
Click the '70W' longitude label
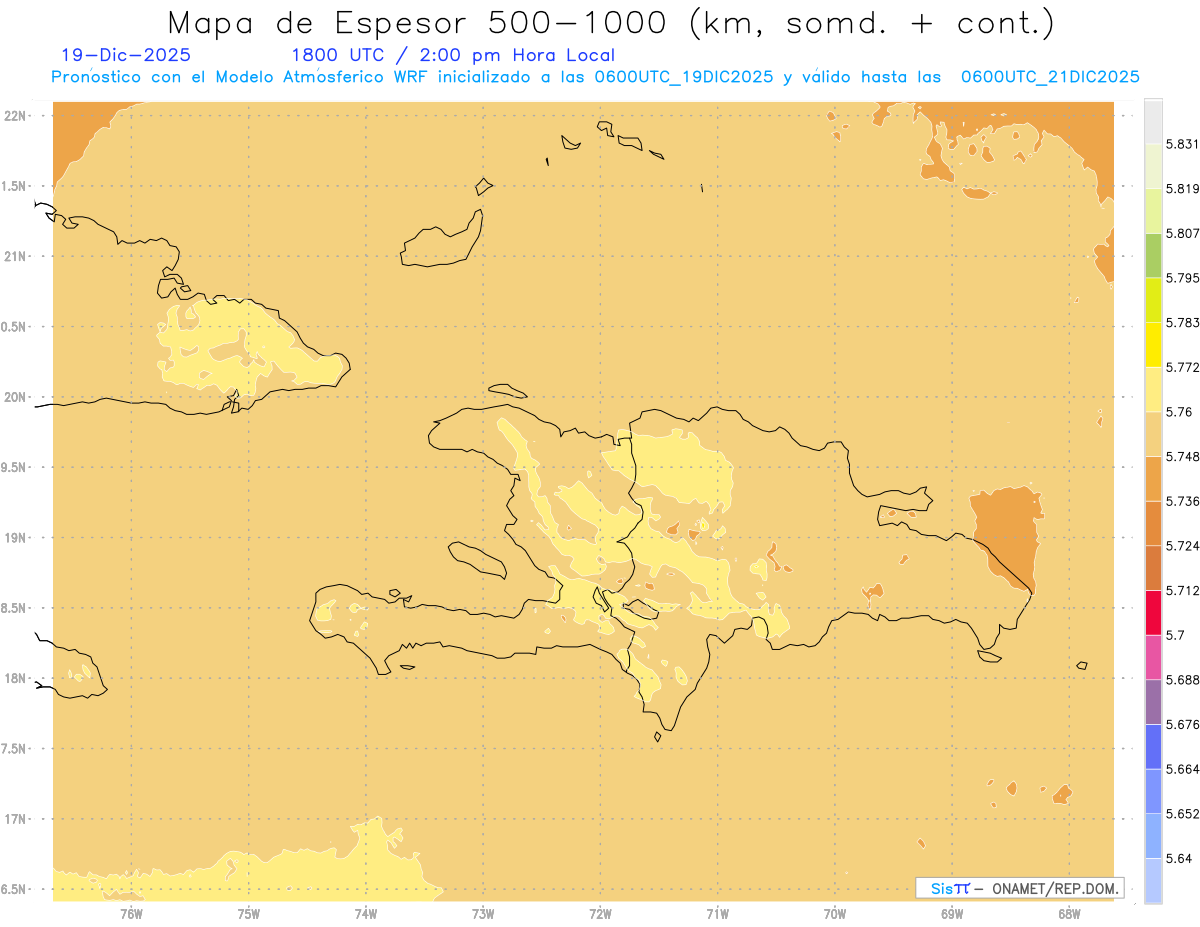point(835,913)
